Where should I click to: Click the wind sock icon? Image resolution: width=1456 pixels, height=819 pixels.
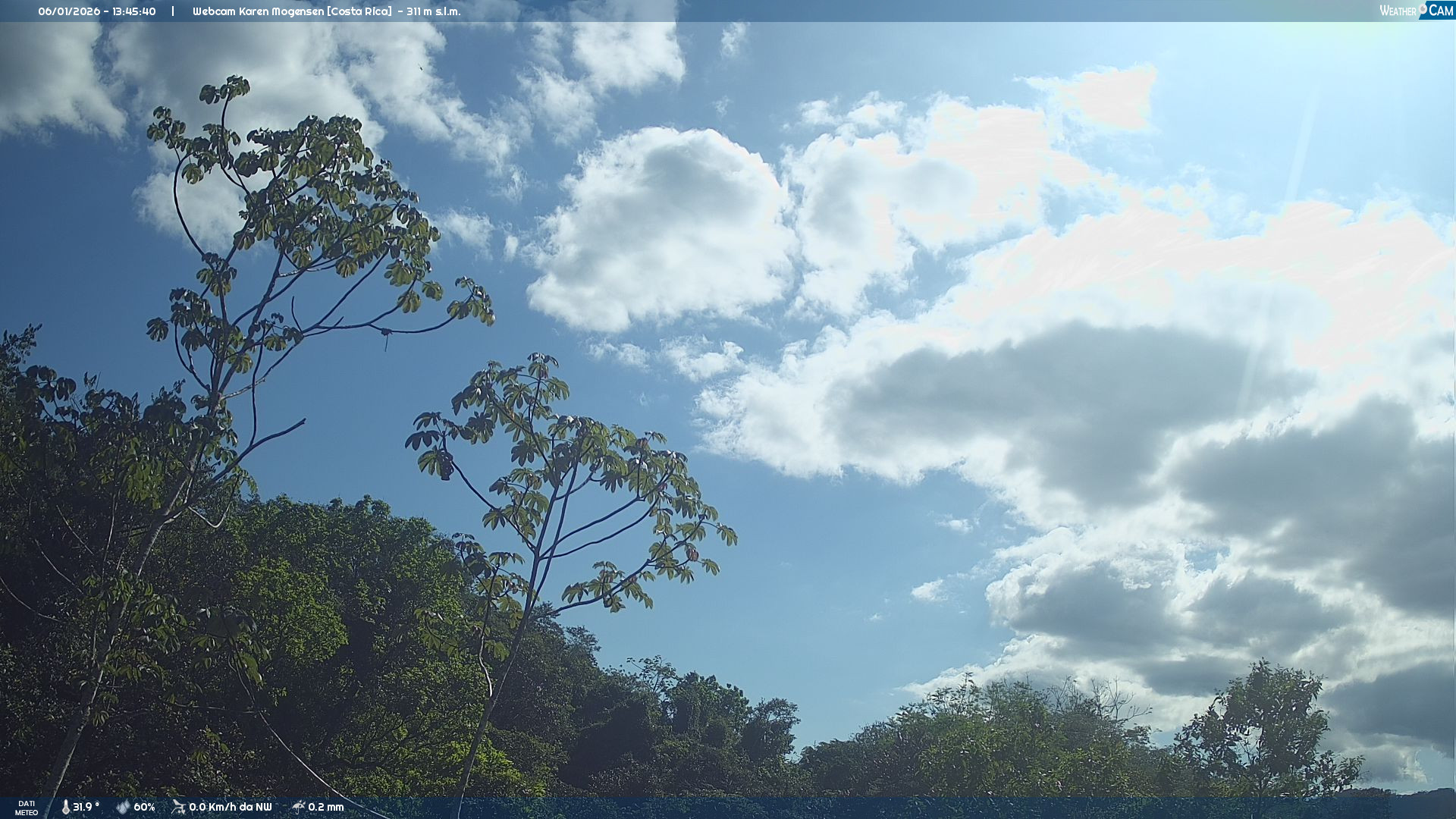178,807
